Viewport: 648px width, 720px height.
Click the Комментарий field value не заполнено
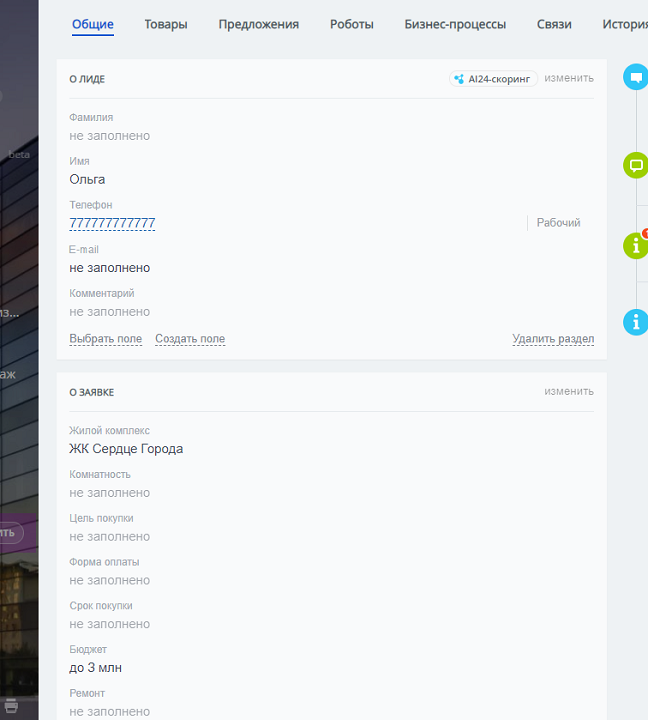click(x=110, y=312)
